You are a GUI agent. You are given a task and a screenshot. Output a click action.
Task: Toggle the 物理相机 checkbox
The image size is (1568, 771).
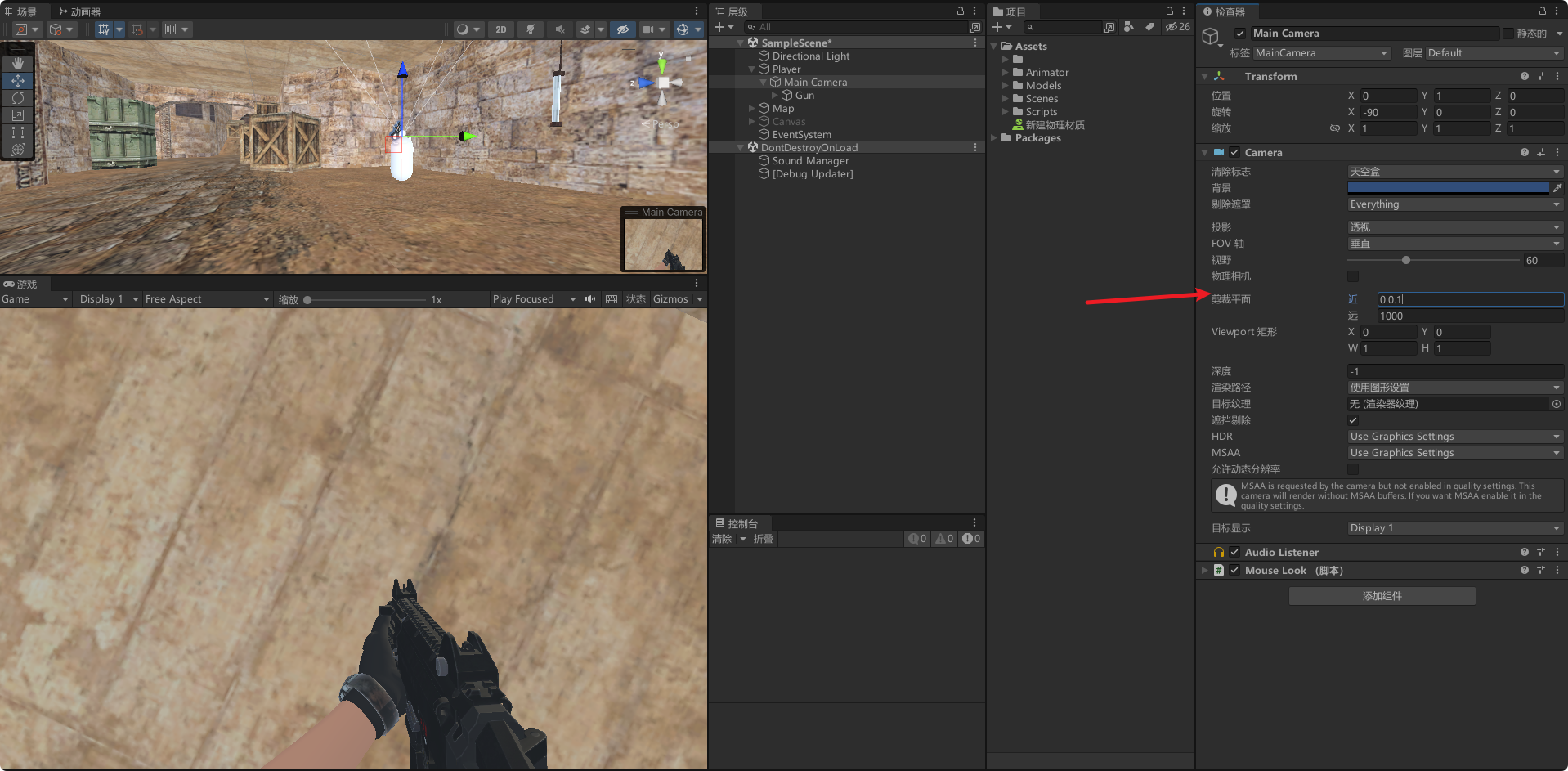click(1353, 276)
